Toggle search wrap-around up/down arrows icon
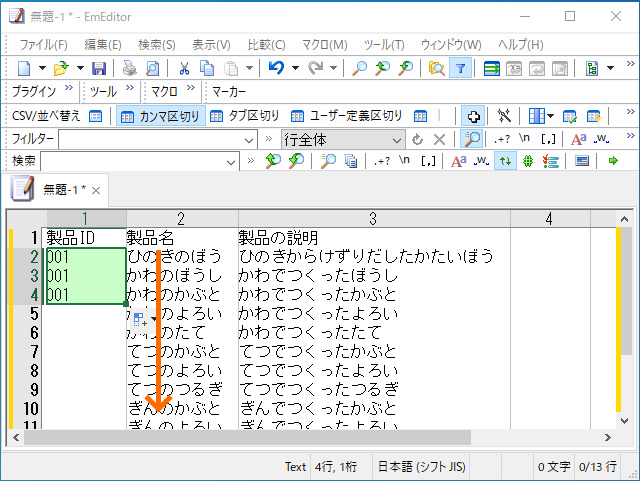Image resolution: width=640 pixels, height=481 pixels. [505, 161]
